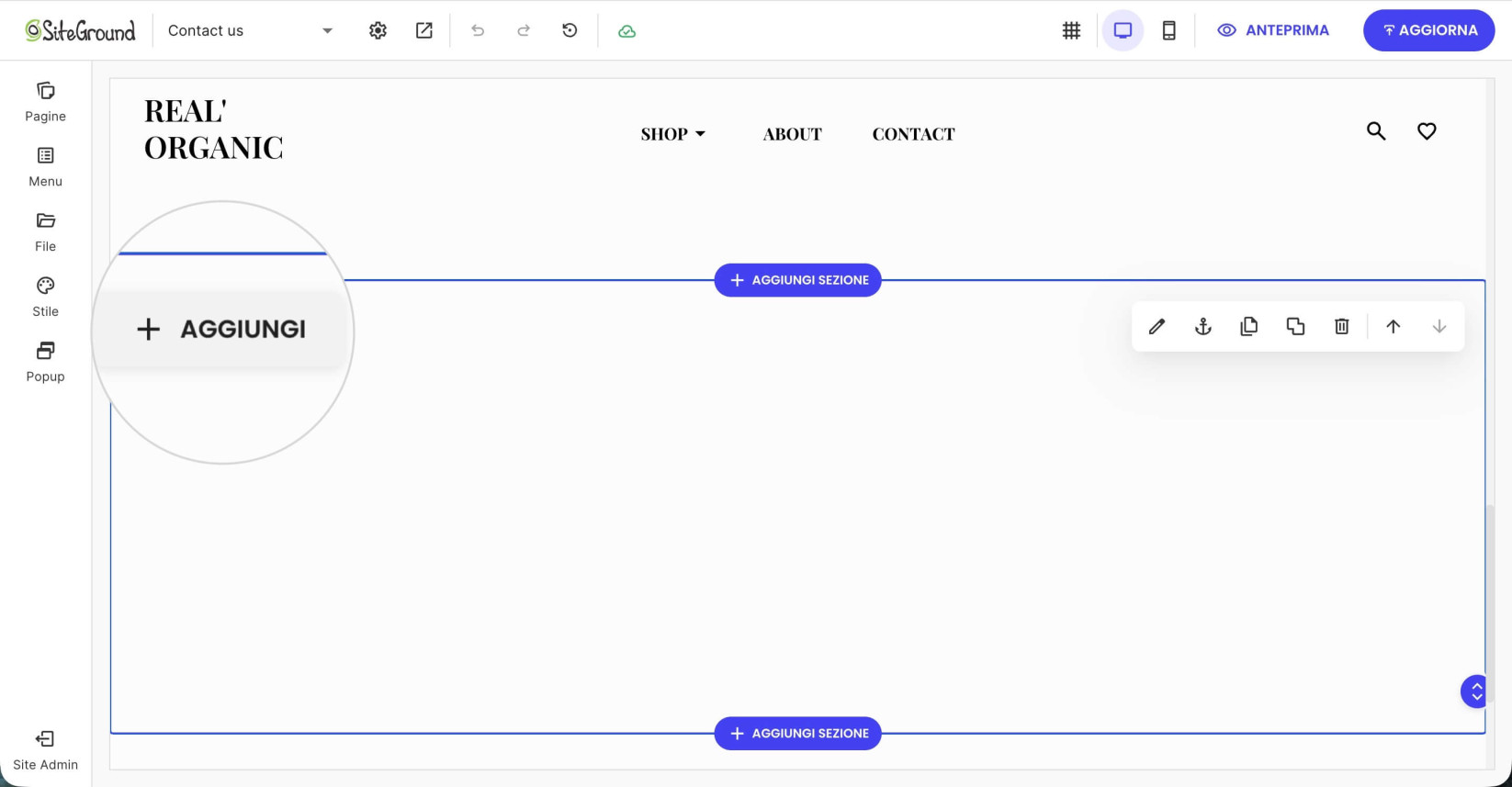The width and height of the screenshot is (1512, 787).
Task: Click the ANTEPRIMA preview button
Action: 1273,30
